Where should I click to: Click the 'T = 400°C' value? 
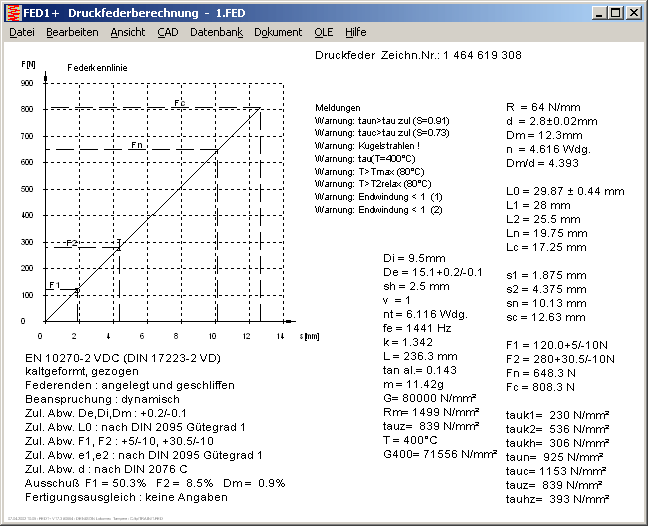pos(410,440)
